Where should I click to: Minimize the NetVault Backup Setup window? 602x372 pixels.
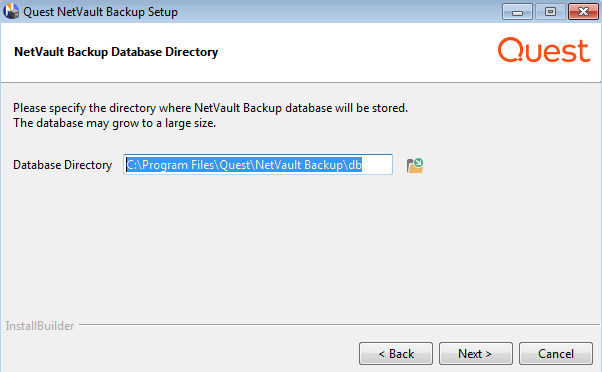coord(517,12)
